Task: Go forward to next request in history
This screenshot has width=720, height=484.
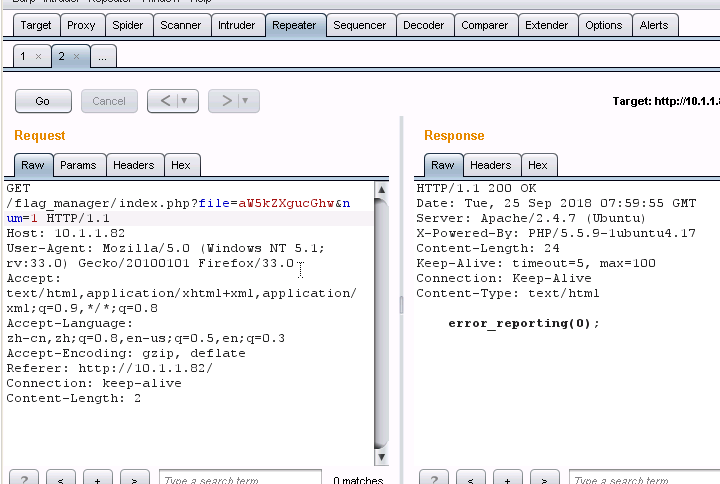Action: [x=226, y=101]
